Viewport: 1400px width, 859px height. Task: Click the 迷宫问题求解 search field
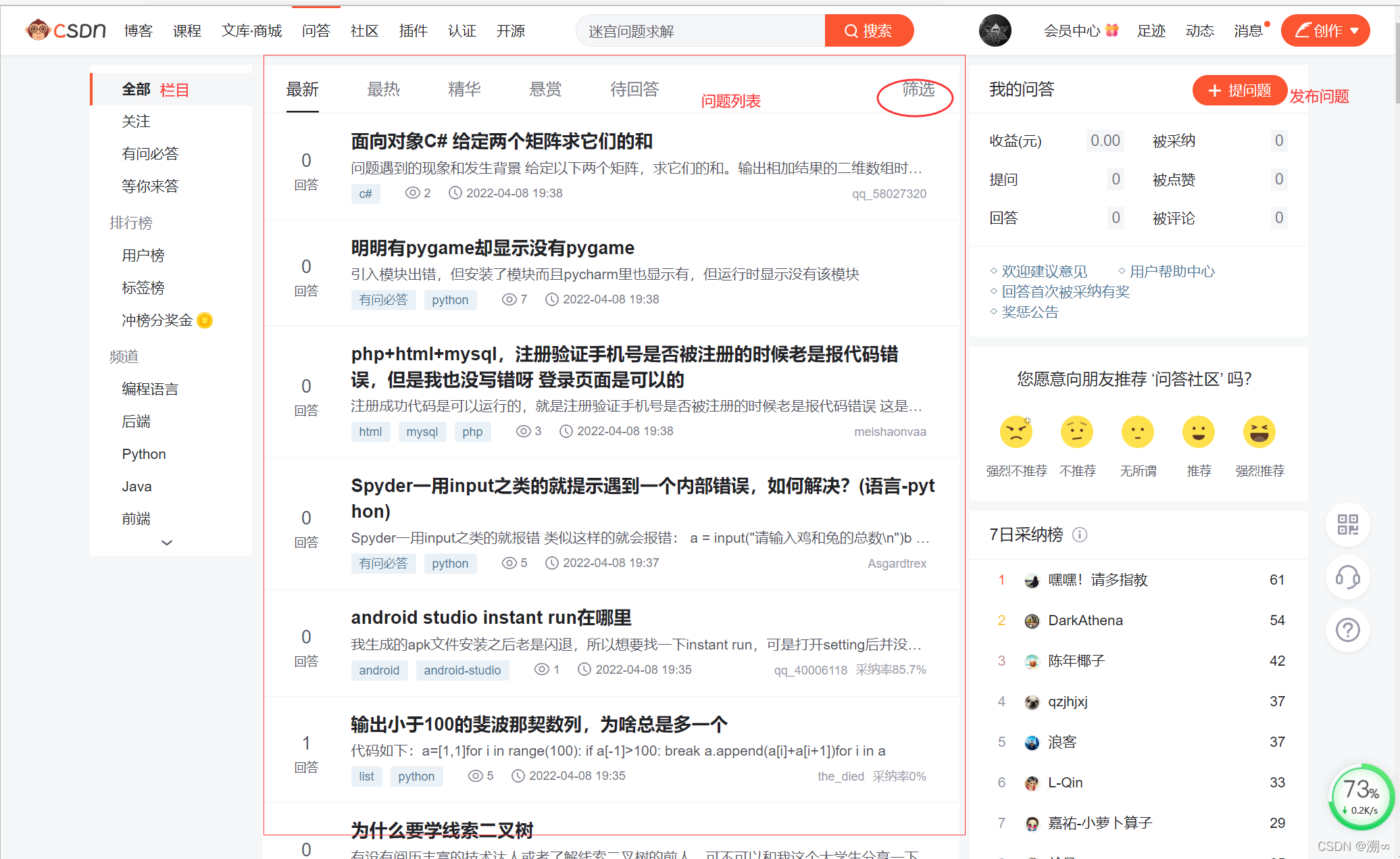coord(699,31)
